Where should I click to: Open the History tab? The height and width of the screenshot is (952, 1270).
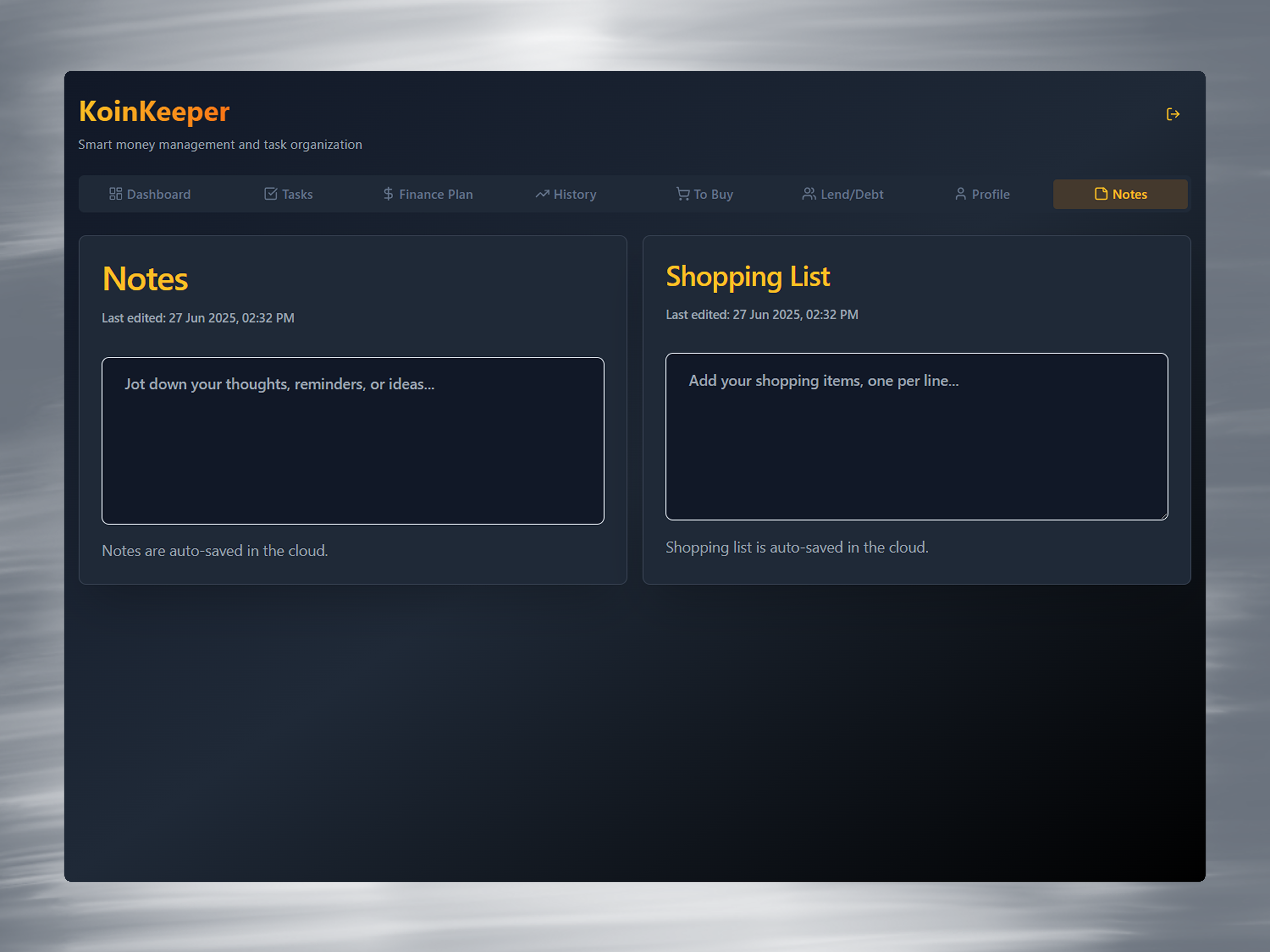(567, 194)
